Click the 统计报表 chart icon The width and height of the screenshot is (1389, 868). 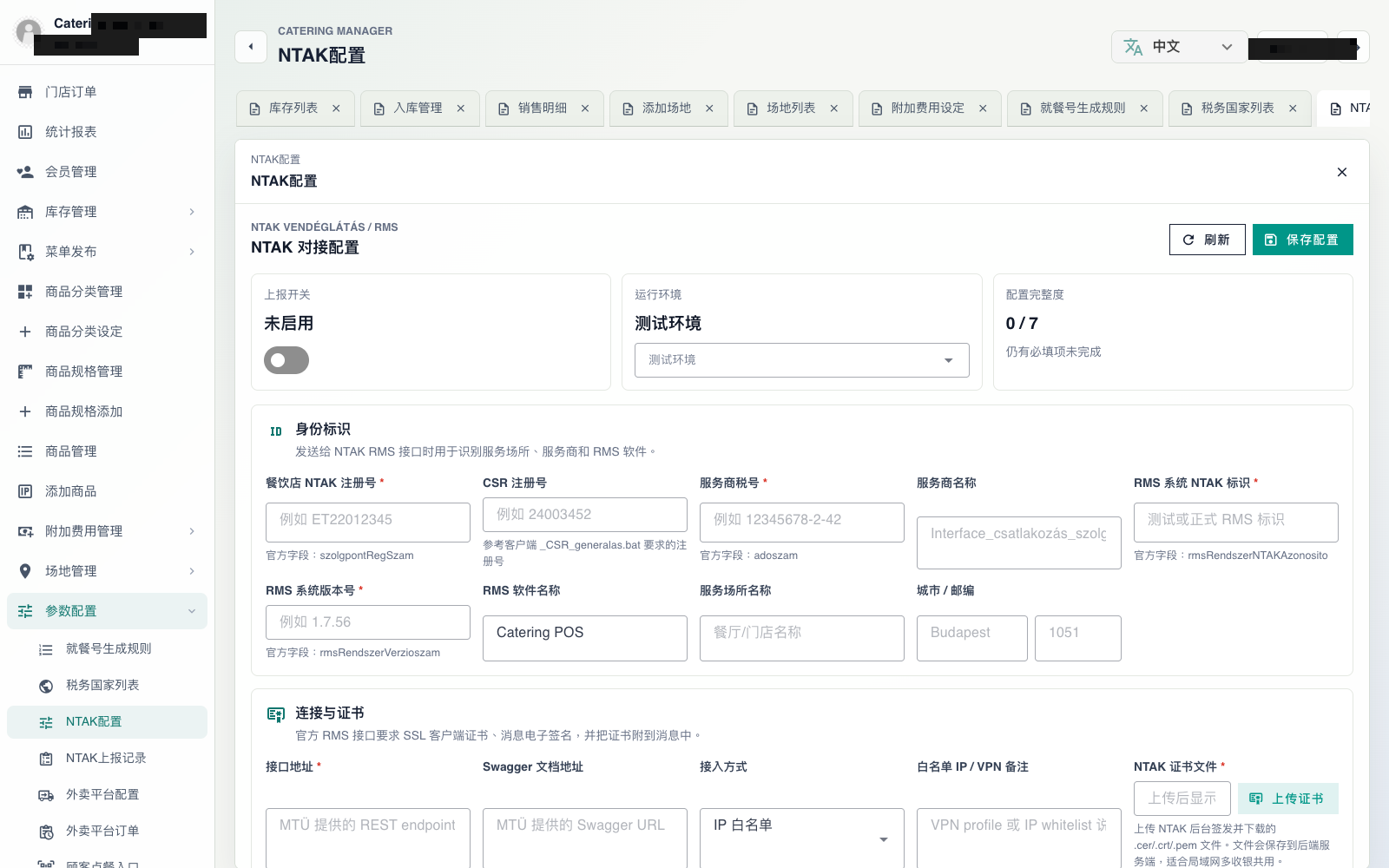25,132
